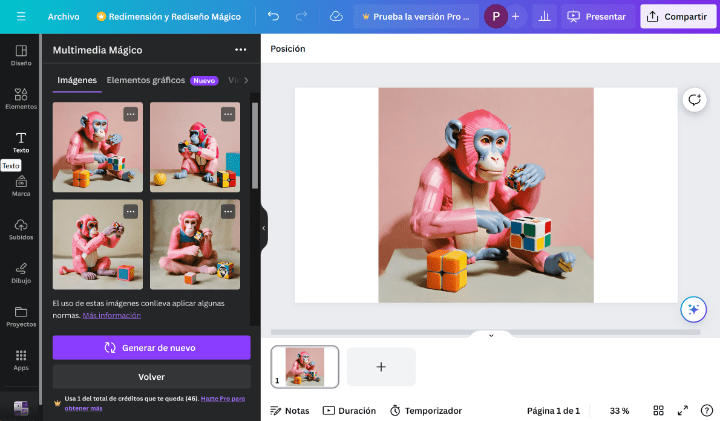Add collaborator with plus icon
The height and width of the screenshot is (421, 720).
coord(516,17)
